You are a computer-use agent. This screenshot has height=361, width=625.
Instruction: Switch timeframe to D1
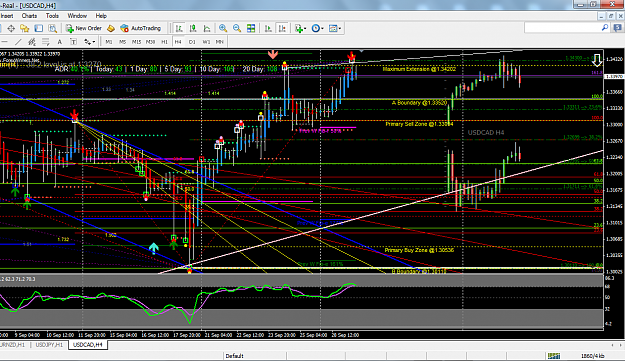point(192,41)
